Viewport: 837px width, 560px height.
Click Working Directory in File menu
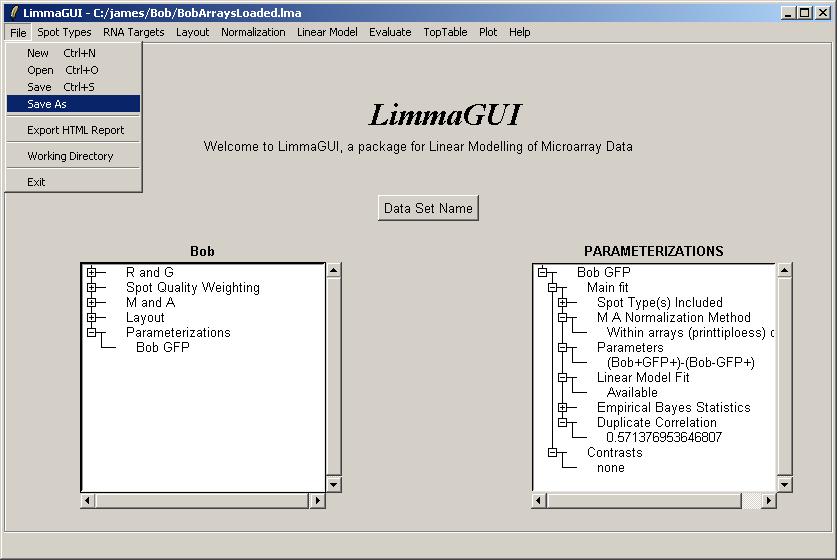[x=70, y=156]
